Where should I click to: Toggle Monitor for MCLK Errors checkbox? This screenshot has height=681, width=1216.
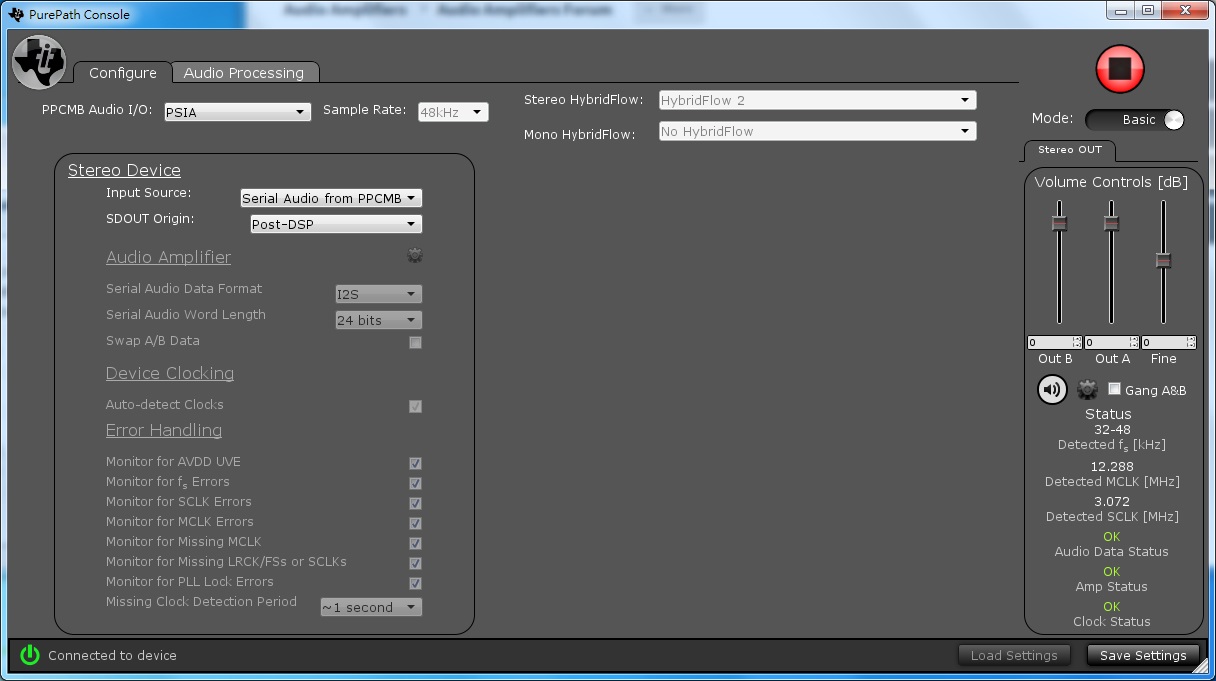(415, 523)
